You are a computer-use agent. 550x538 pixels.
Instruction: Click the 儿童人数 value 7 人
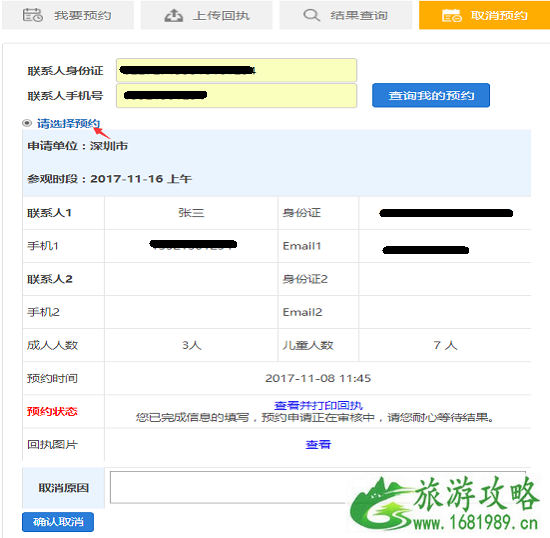[x=445, y=345]
